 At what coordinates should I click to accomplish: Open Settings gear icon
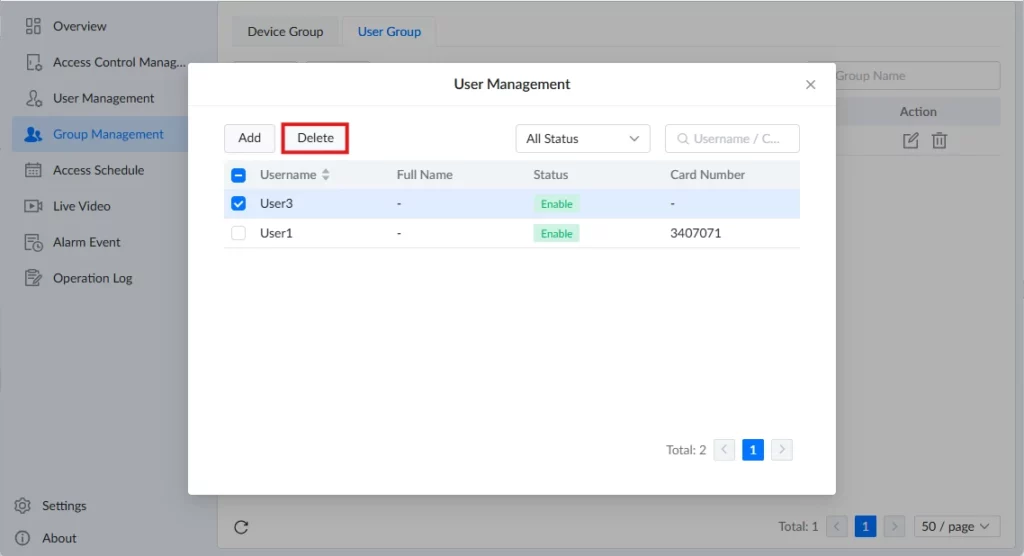pos(22,506)
